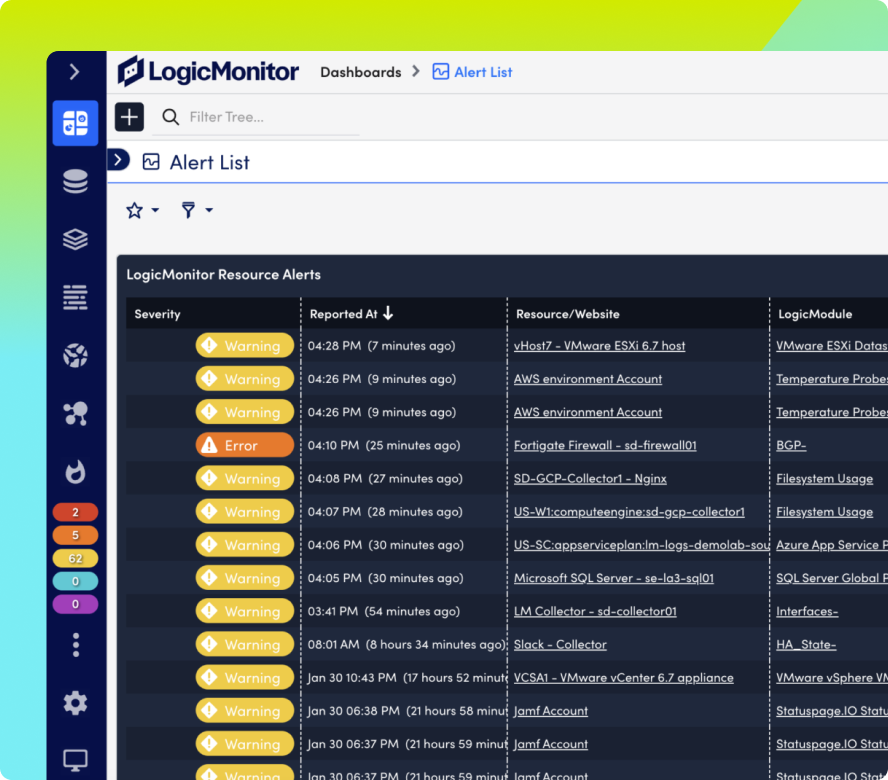Click Warning badge for Slack - Collector row
The width and height of the screenshot is (888, 780).
[x=245, y=645]
